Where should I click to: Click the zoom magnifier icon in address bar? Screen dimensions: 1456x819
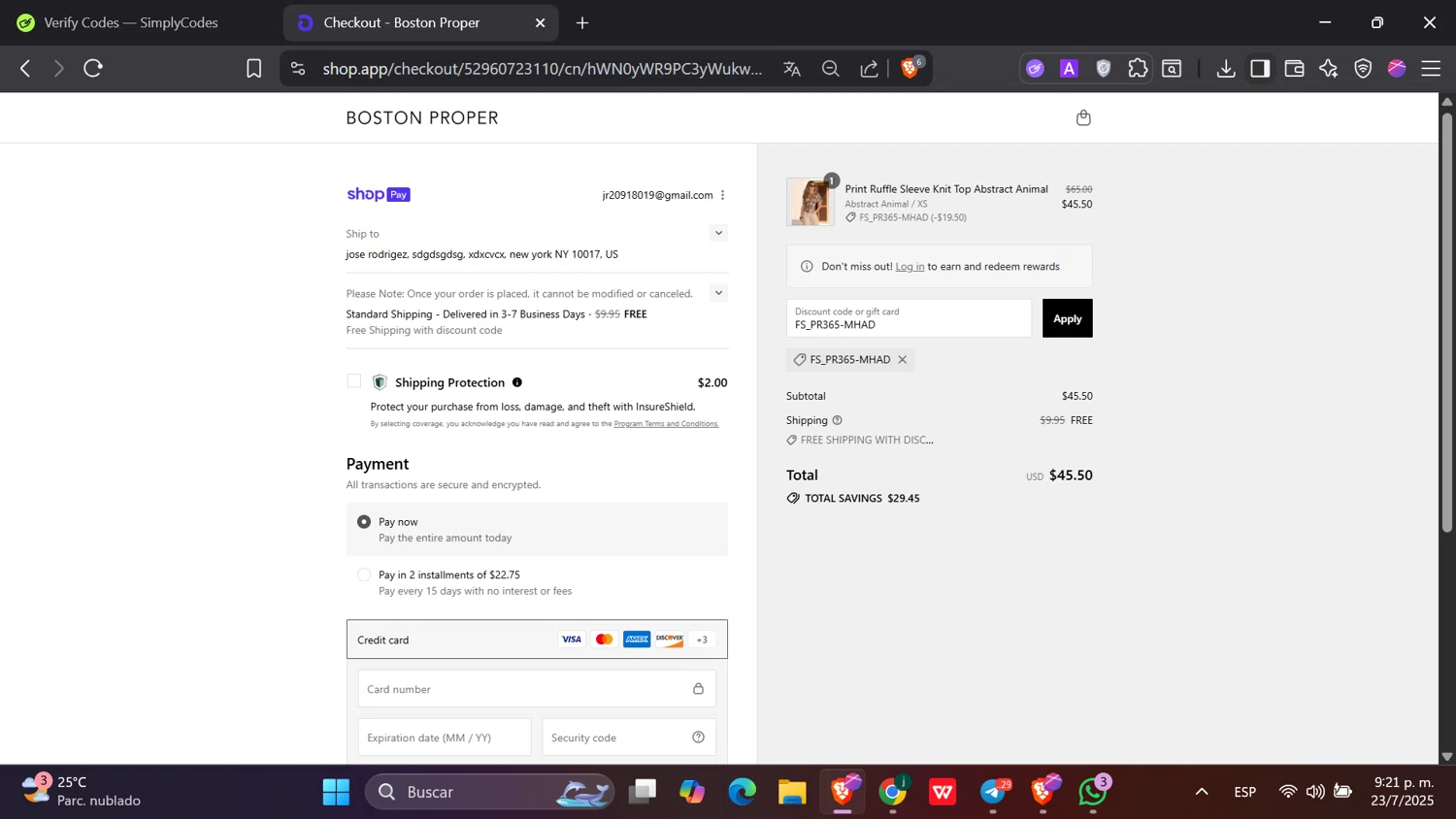[x=830, y=69]
